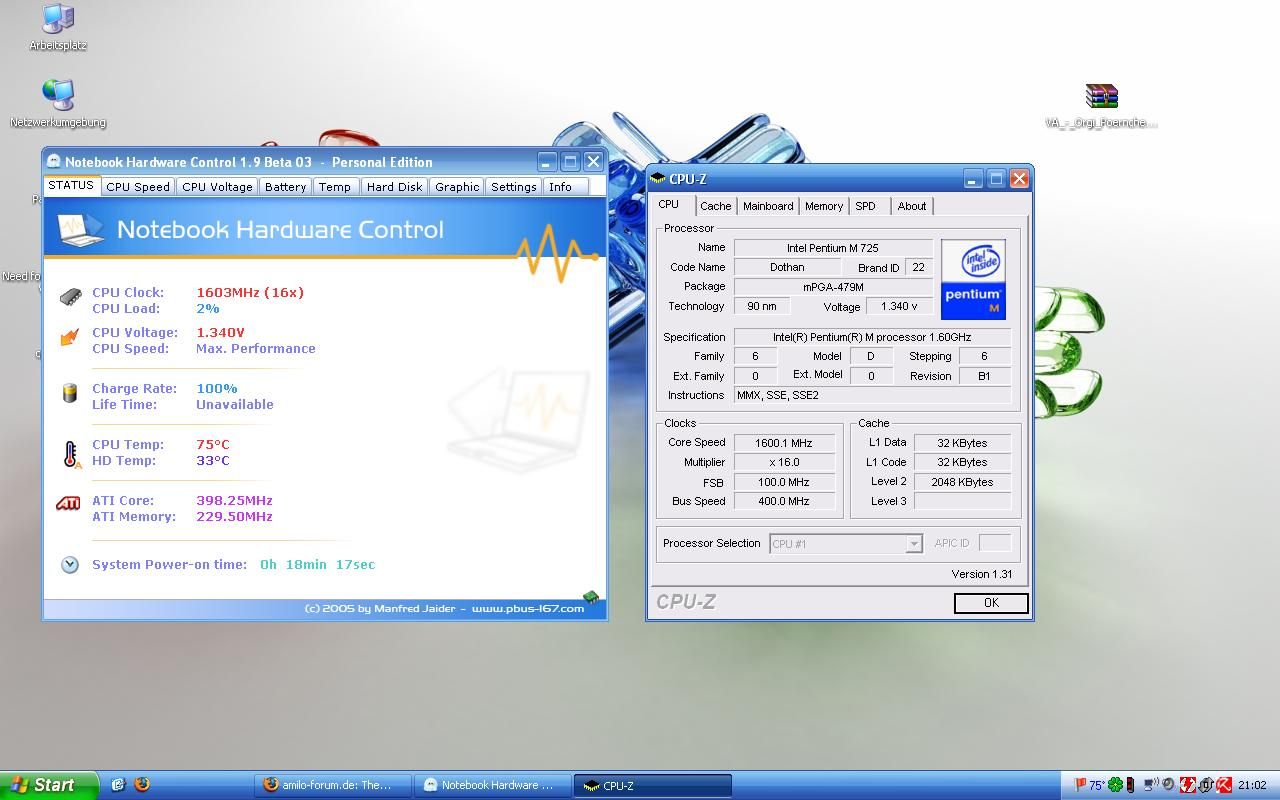Click the battery icon beside Charge Rate
This screenshot has height=800, width=1280.
pyautogui.click(x=70, y=393)
